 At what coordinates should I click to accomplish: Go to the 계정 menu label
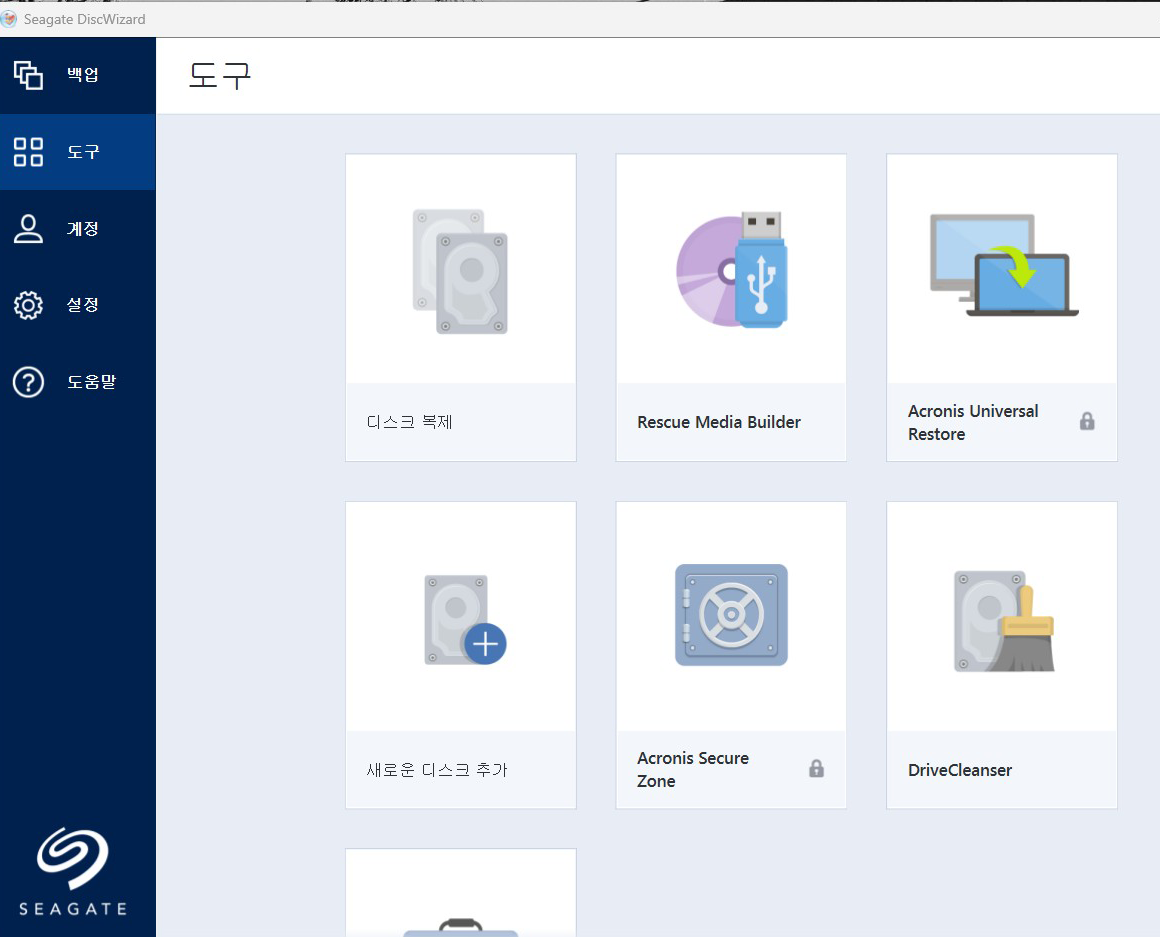click(x=83, y=229)
